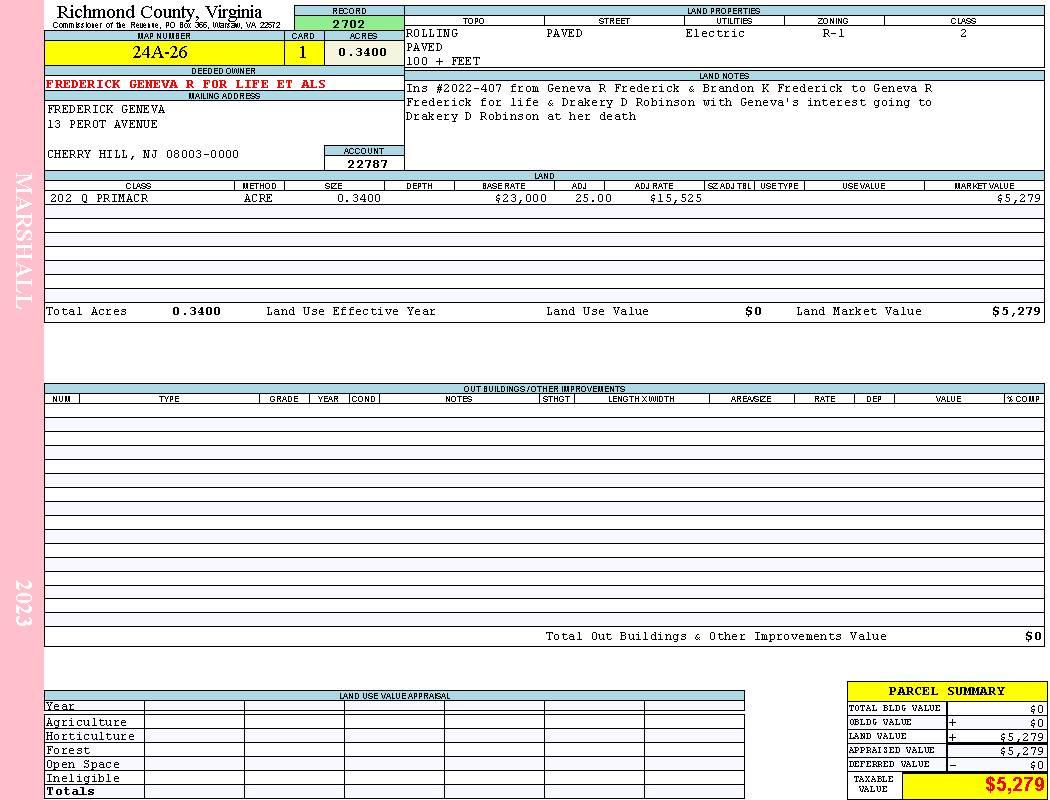Click the Totals row label
Image resolution: width=1050 pixels, height=800 pixels.
(70, 791)
